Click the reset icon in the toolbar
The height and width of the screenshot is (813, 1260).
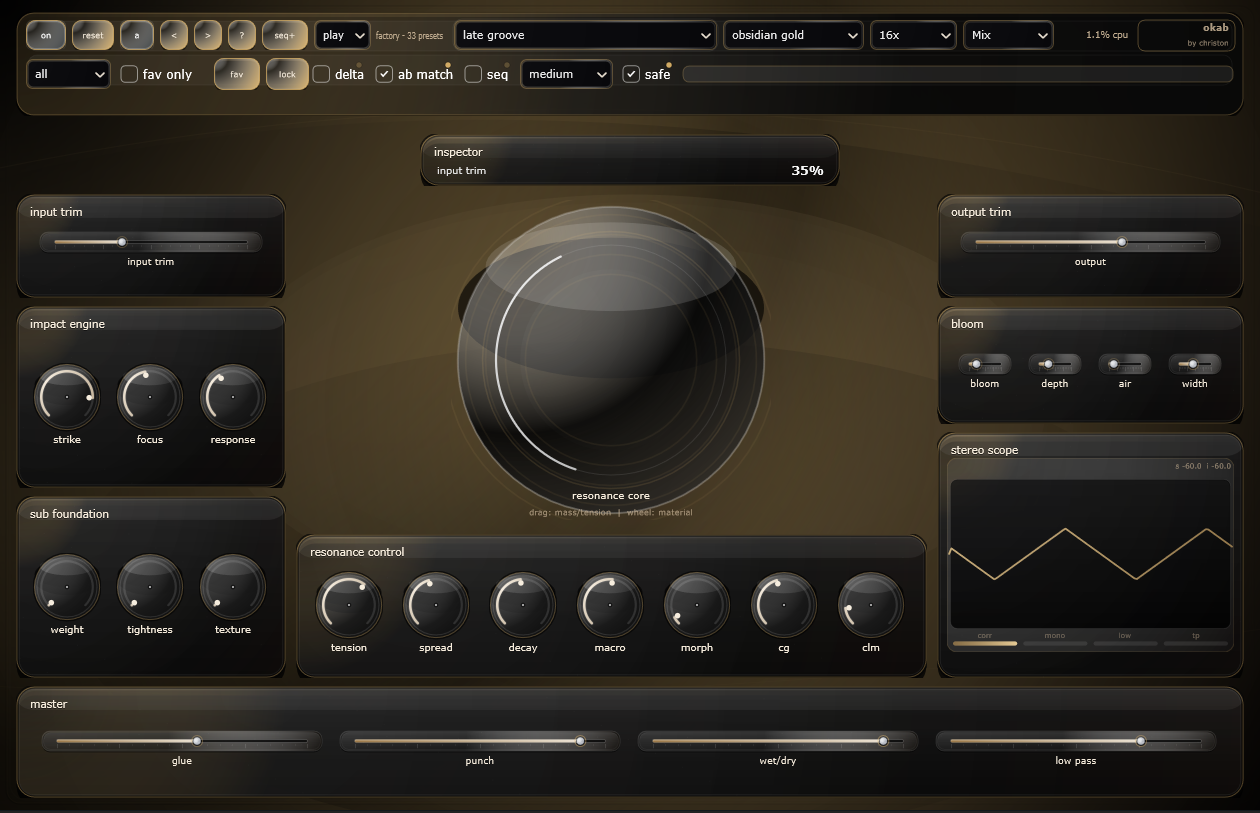click(92, 34)
